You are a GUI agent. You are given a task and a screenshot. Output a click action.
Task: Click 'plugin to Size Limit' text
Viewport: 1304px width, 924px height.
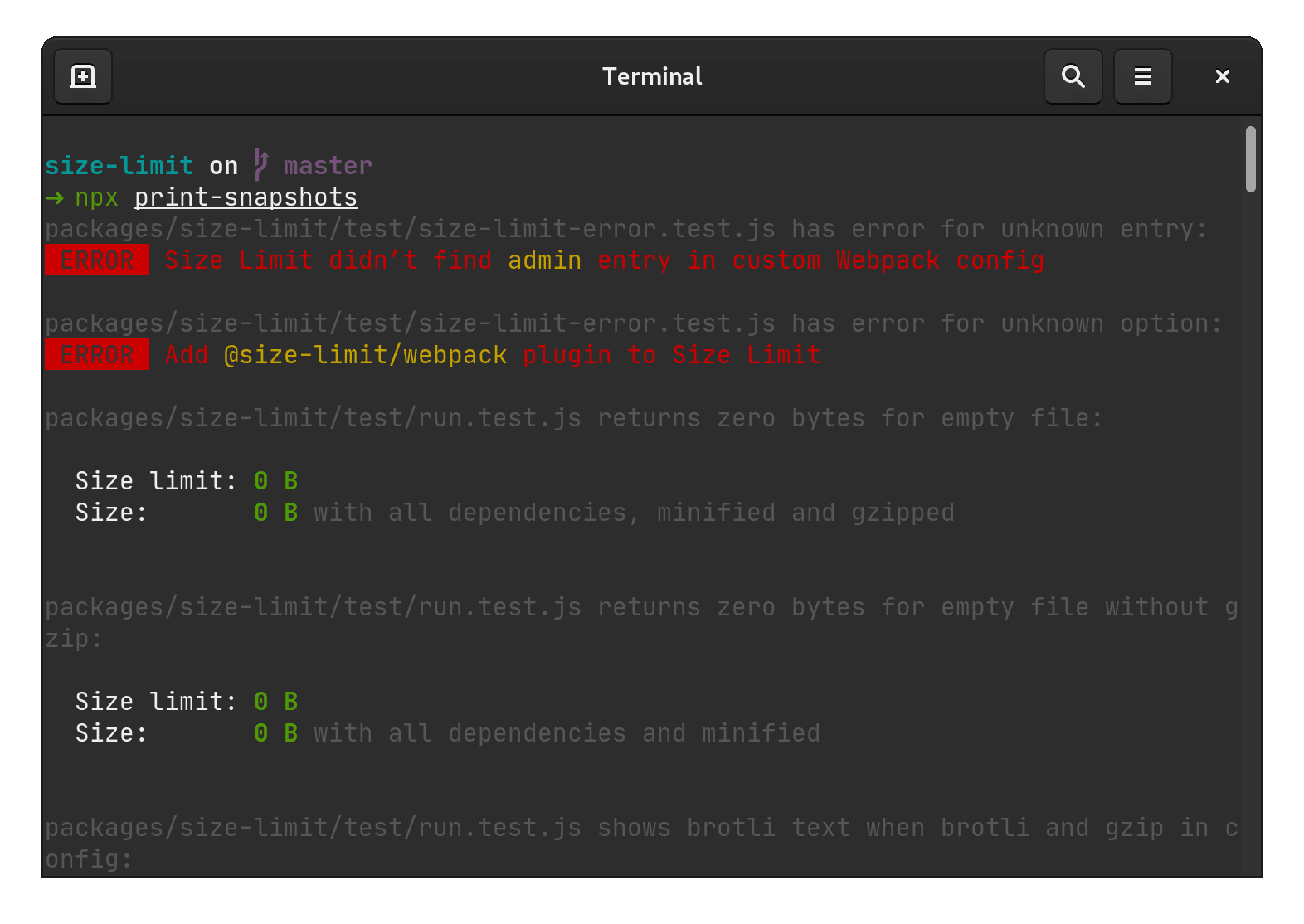672,355
